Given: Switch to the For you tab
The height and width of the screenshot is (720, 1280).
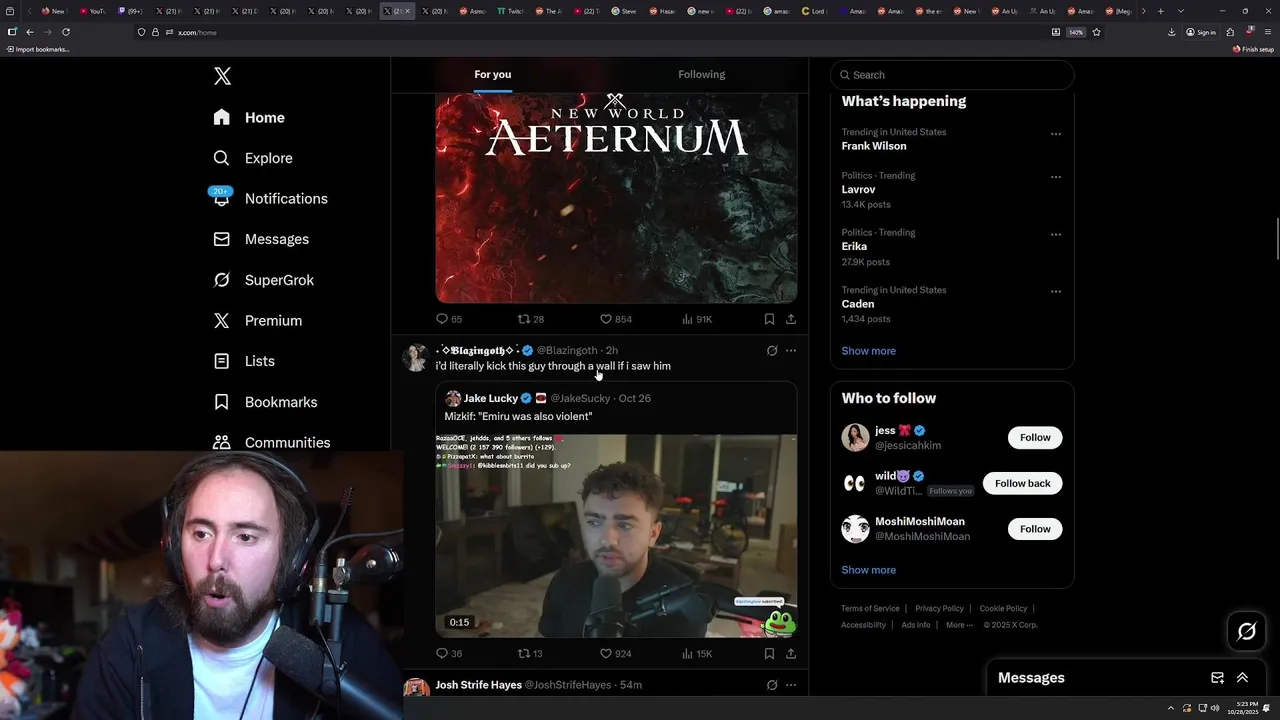Looking at the screenshot, I should (x=492, y=74).
